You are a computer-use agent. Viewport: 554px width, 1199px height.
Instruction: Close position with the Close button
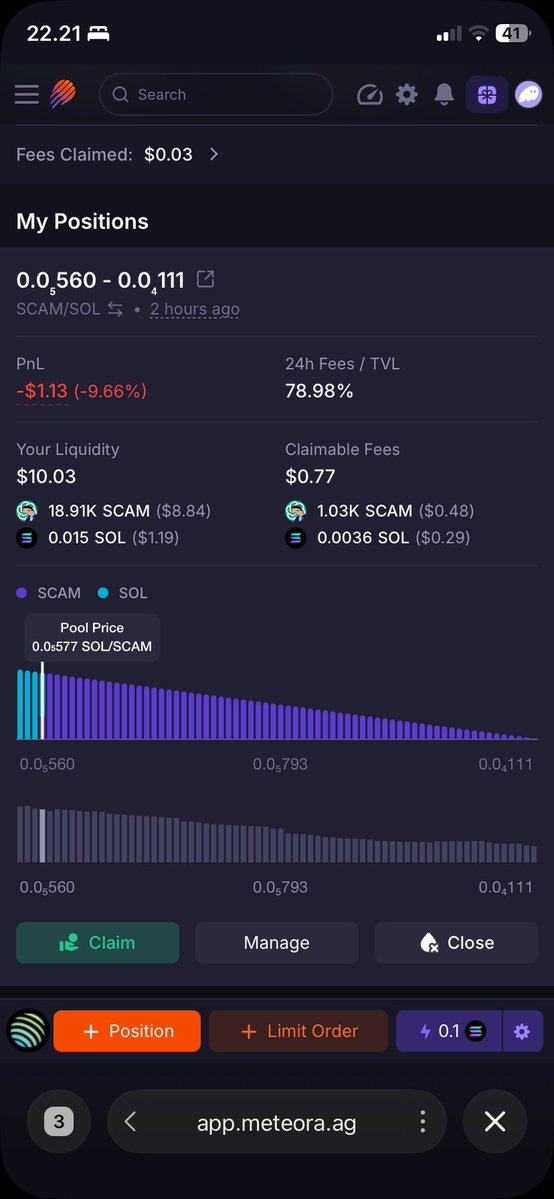pyautogui.click(x=456, y=943)
